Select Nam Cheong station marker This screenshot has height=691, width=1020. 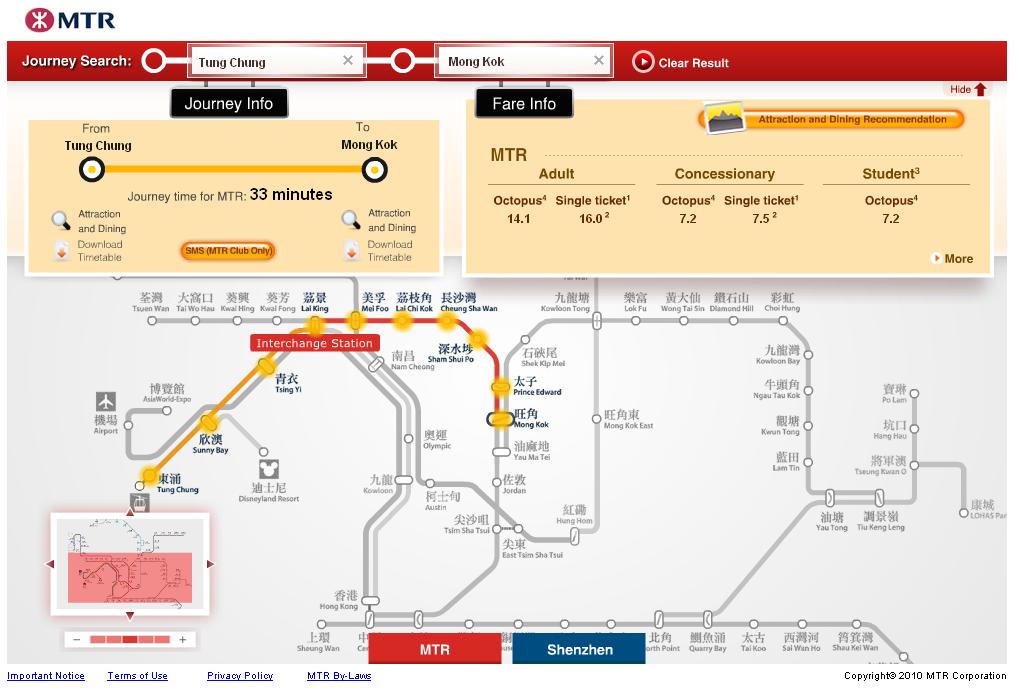click(x=376, y=365)
